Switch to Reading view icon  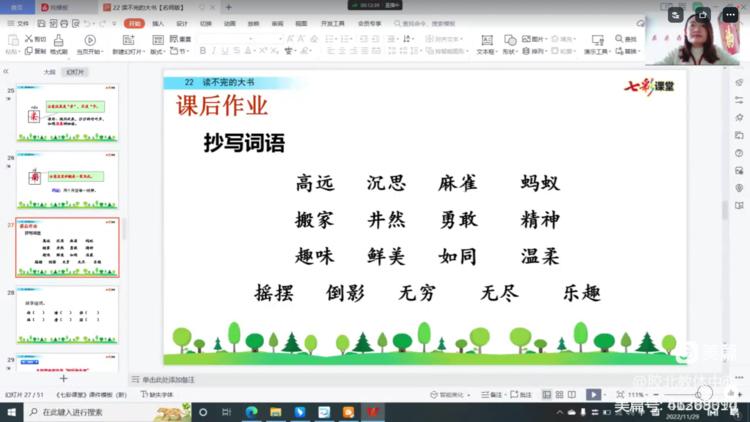tap(572, 395)
